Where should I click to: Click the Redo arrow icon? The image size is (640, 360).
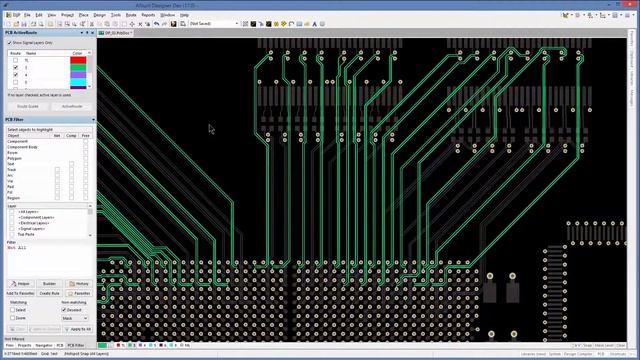point(164,24)
